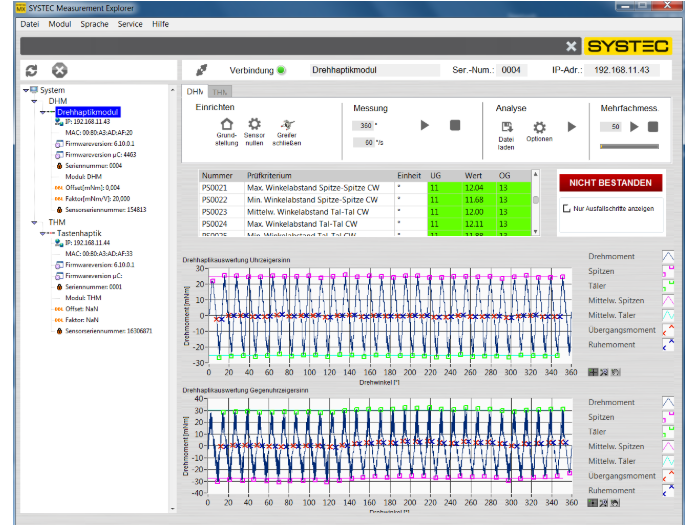Toggle Täler plot in lower chart legend
Viewport: 700px width, 525px height.
click(x=668, y=432)
